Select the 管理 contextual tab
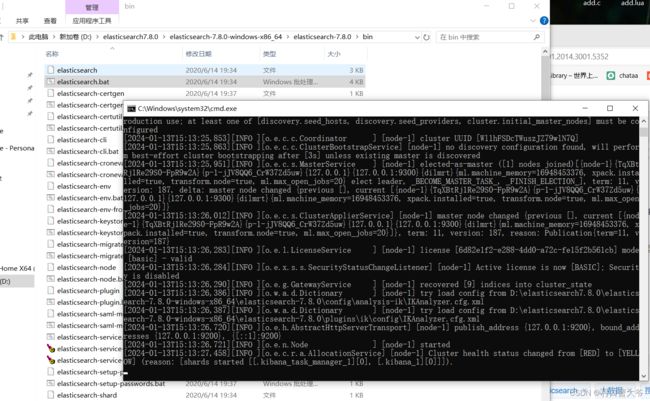This screenshot has height=401, width=650. 92,7
